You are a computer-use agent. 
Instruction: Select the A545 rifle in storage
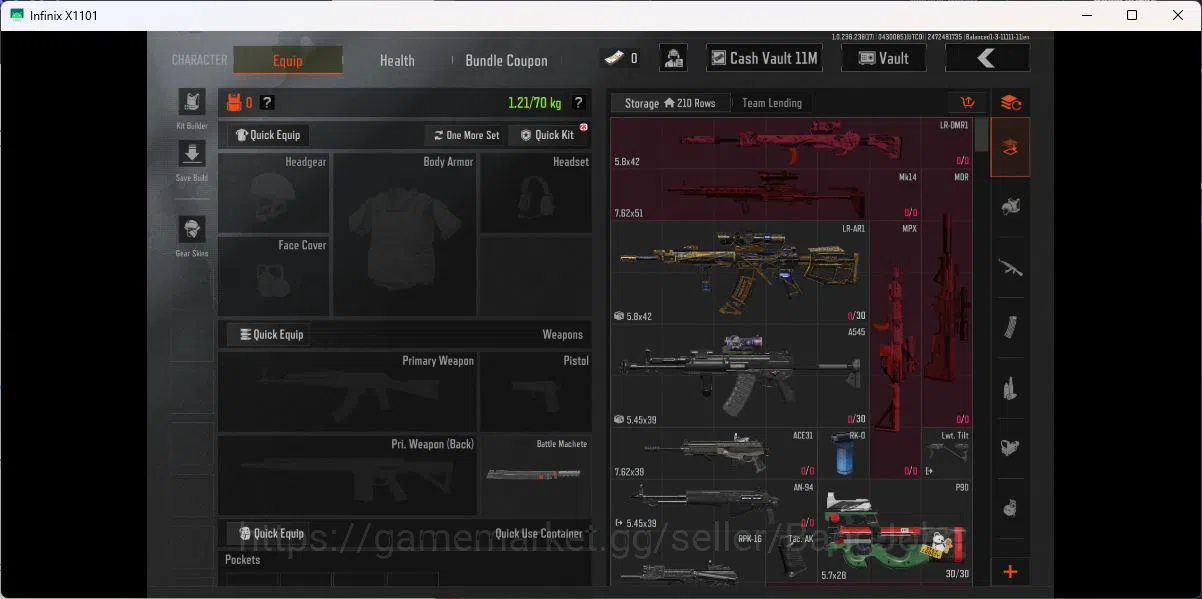740,375
